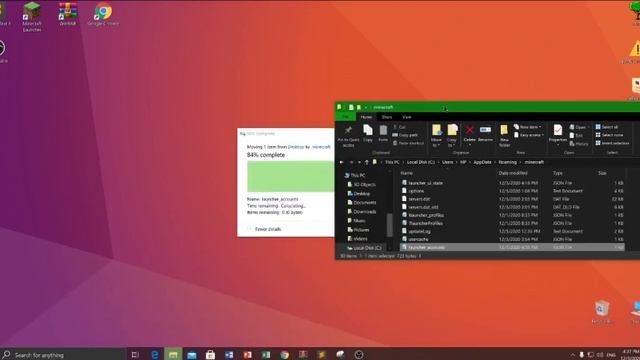
Task: Select Desktop in navigation pane
Action: click(x=359, y=193)
